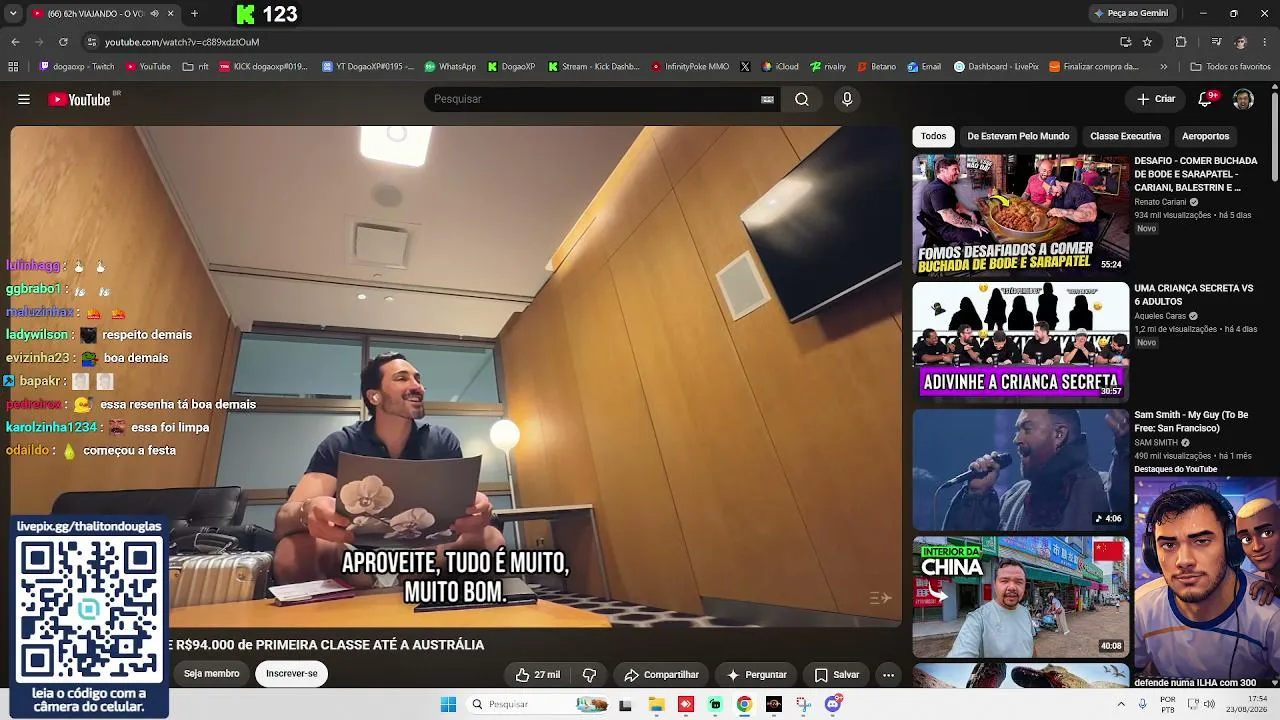Save the video with Salvar button

click(x=837, y=675)
